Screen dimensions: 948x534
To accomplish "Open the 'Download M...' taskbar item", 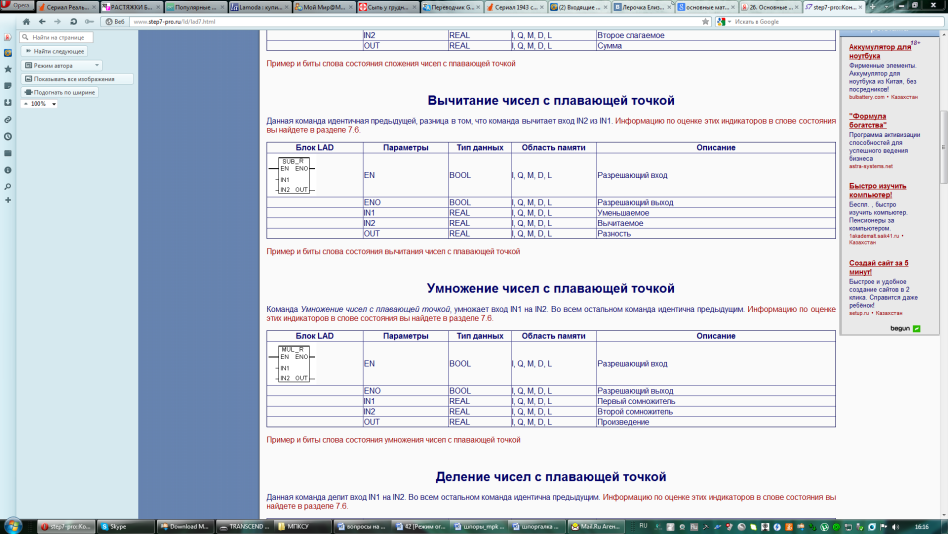I will (x=186, y=527).
